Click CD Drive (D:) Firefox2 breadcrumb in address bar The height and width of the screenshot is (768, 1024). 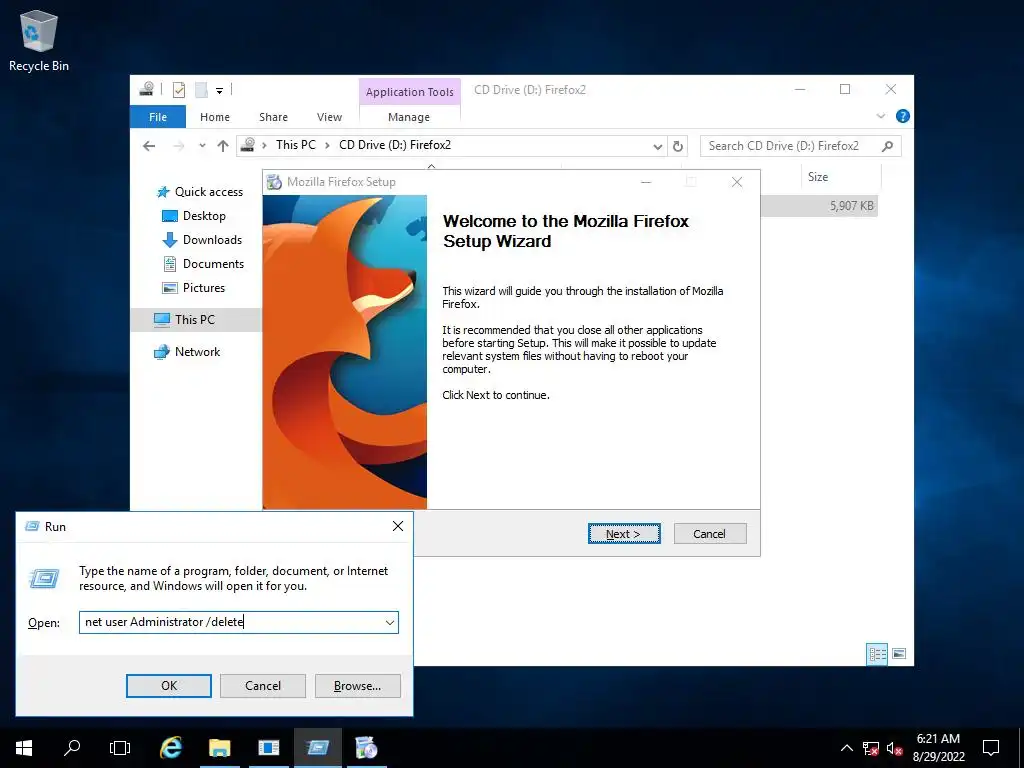pyautogui.click(x=394, y=145)
